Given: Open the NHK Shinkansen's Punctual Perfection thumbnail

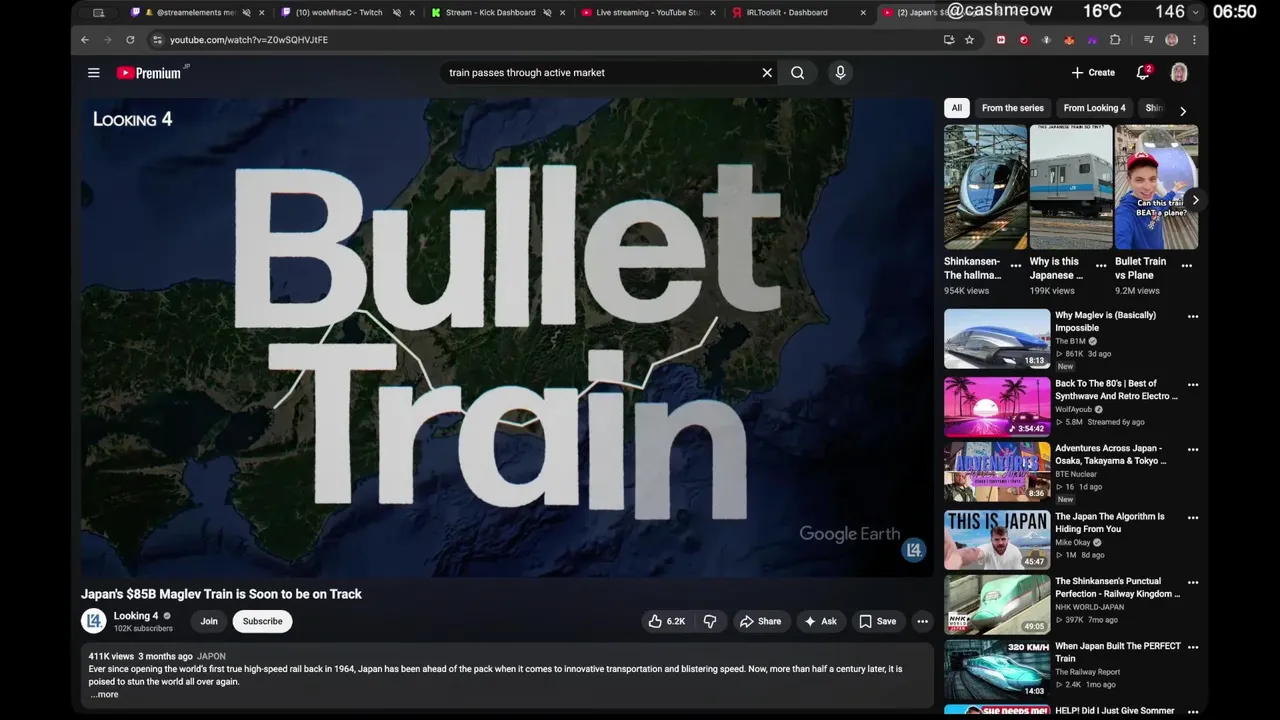Looking at the screenshot, I should point(997,605).
